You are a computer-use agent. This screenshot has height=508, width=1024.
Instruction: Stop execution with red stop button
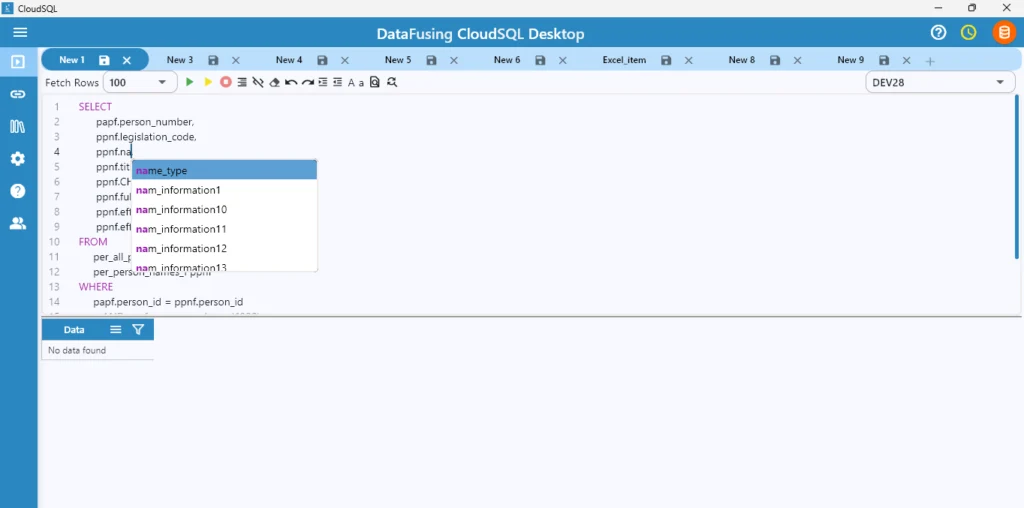[225, 82]
